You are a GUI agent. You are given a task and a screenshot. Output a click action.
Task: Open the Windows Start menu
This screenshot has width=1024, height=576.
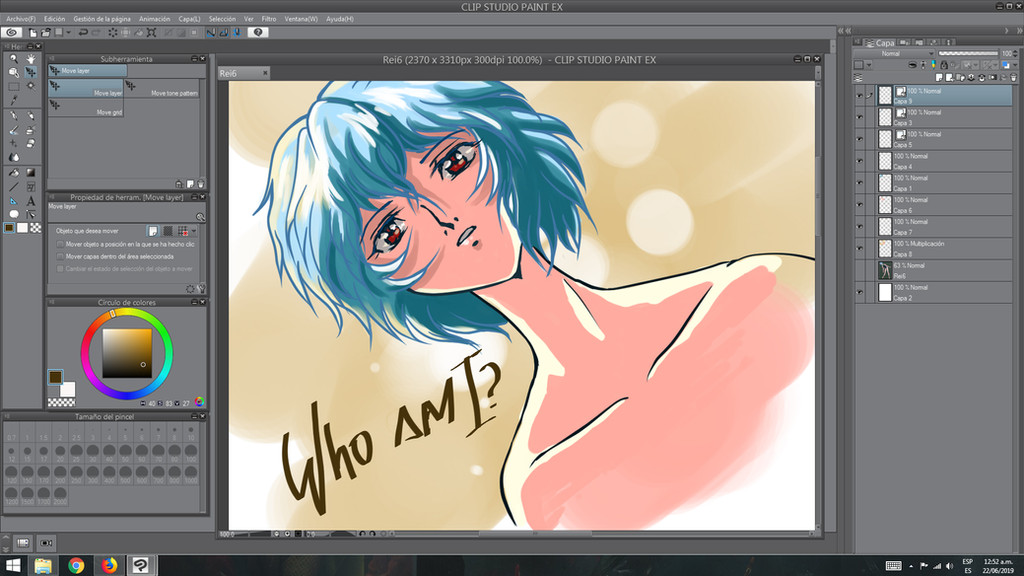13,565
